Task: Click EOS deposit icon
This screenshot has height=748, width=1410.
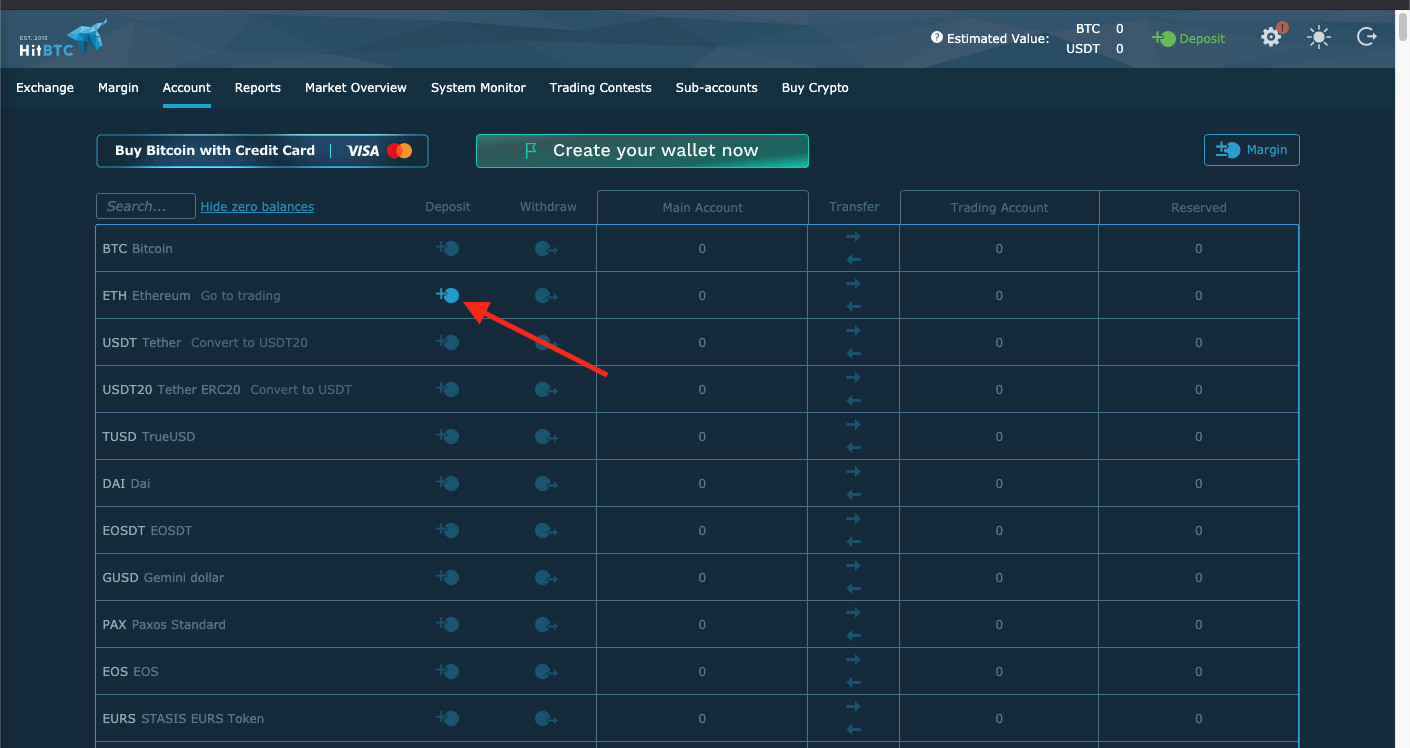Action: [447, 671]
